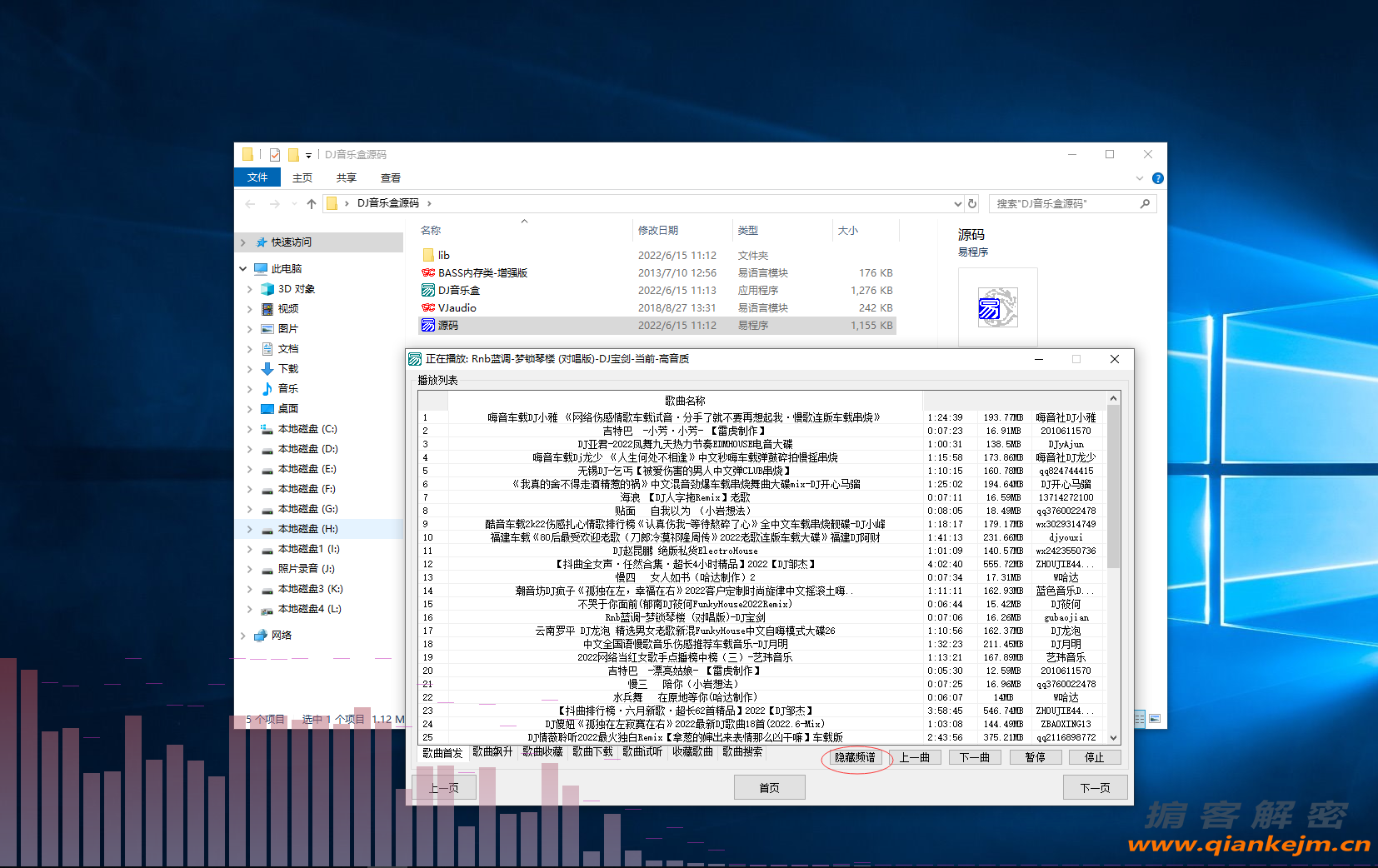Click the 源码 preview thumbnail in details pane

pos(997,307)
